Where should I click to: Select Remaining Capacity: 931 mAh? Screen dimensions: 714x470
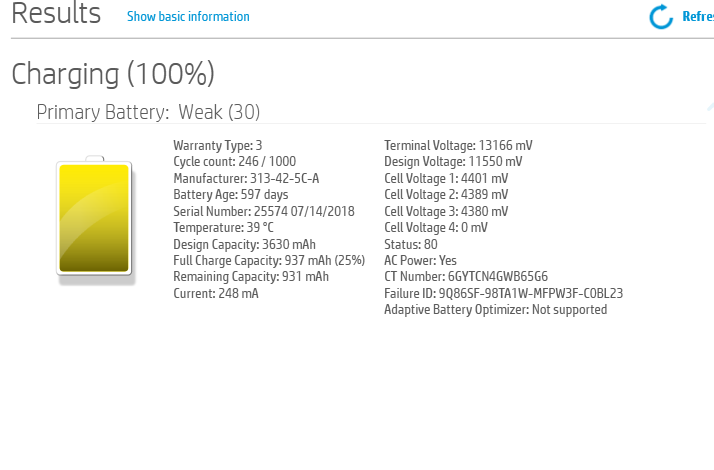[x=251, y=276]
